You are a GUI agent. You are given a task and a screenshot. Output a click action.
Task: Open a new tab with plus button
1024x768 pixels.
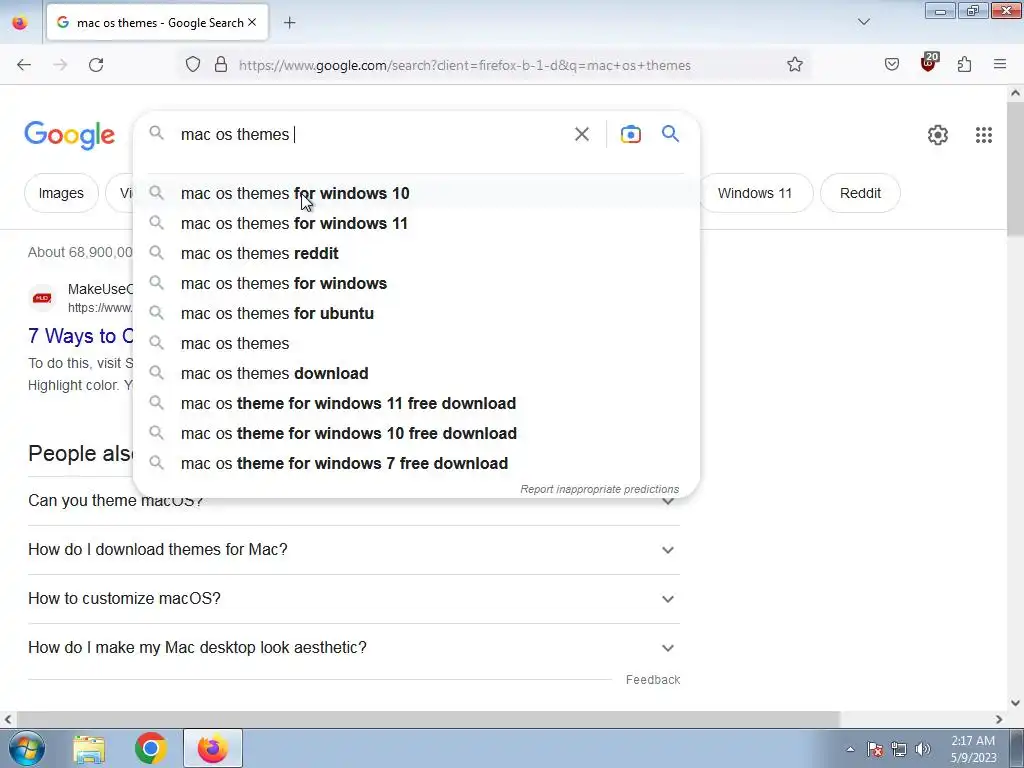289,23
